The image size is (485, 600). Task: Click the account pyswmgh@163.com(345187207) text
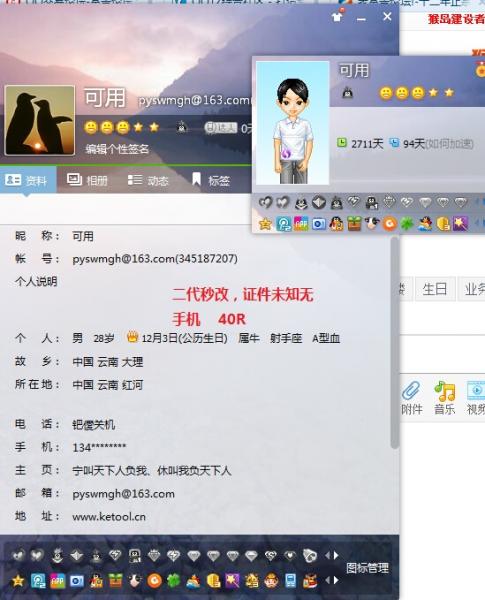pyautogui.click(x=155, y=259)
